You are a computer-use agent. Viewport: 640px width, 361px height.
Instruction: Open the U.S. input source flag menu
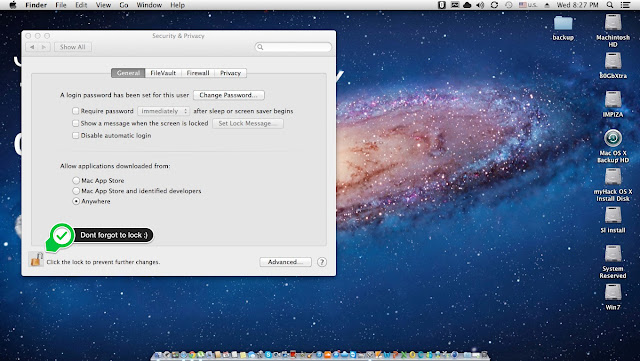528,5
